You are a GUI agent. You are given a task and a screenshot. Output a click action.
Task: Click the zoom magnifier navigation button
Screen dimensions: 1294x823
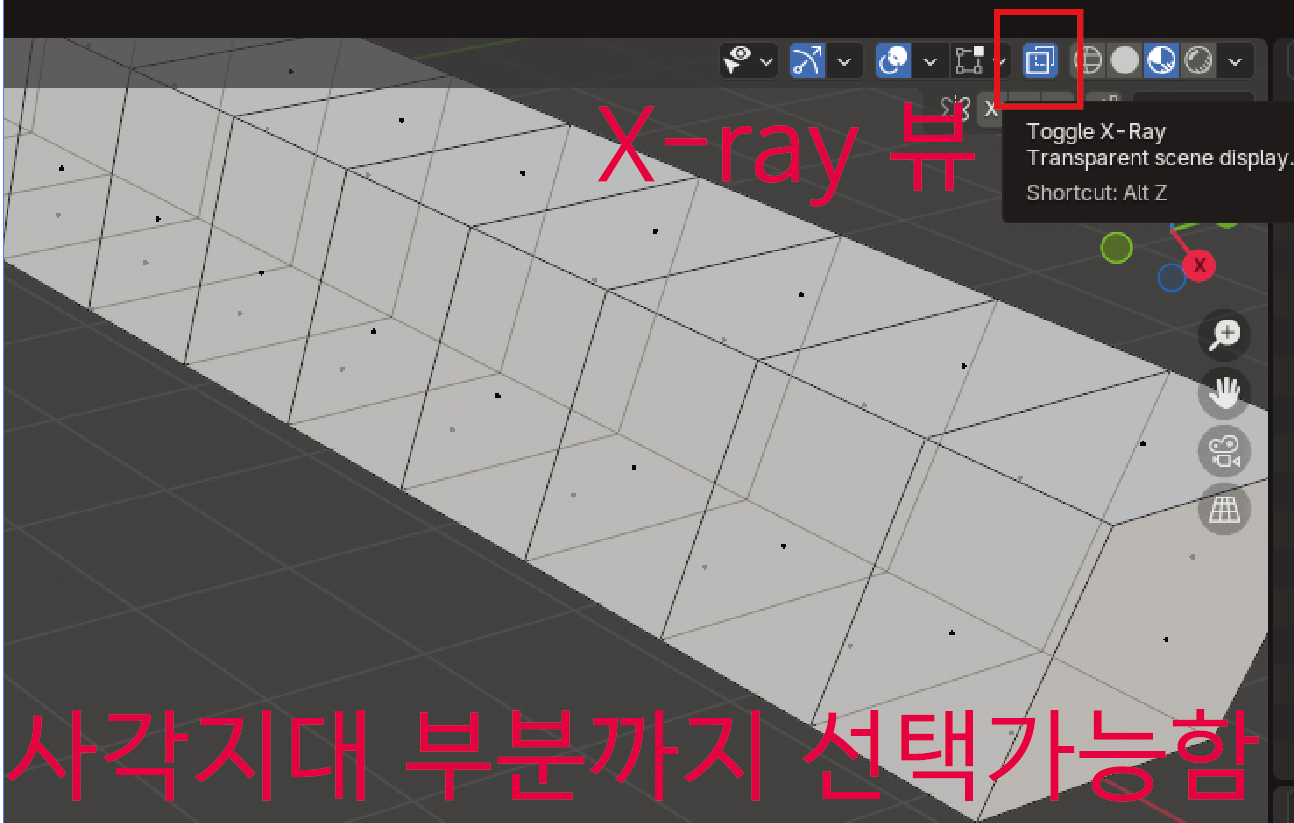1224,337
